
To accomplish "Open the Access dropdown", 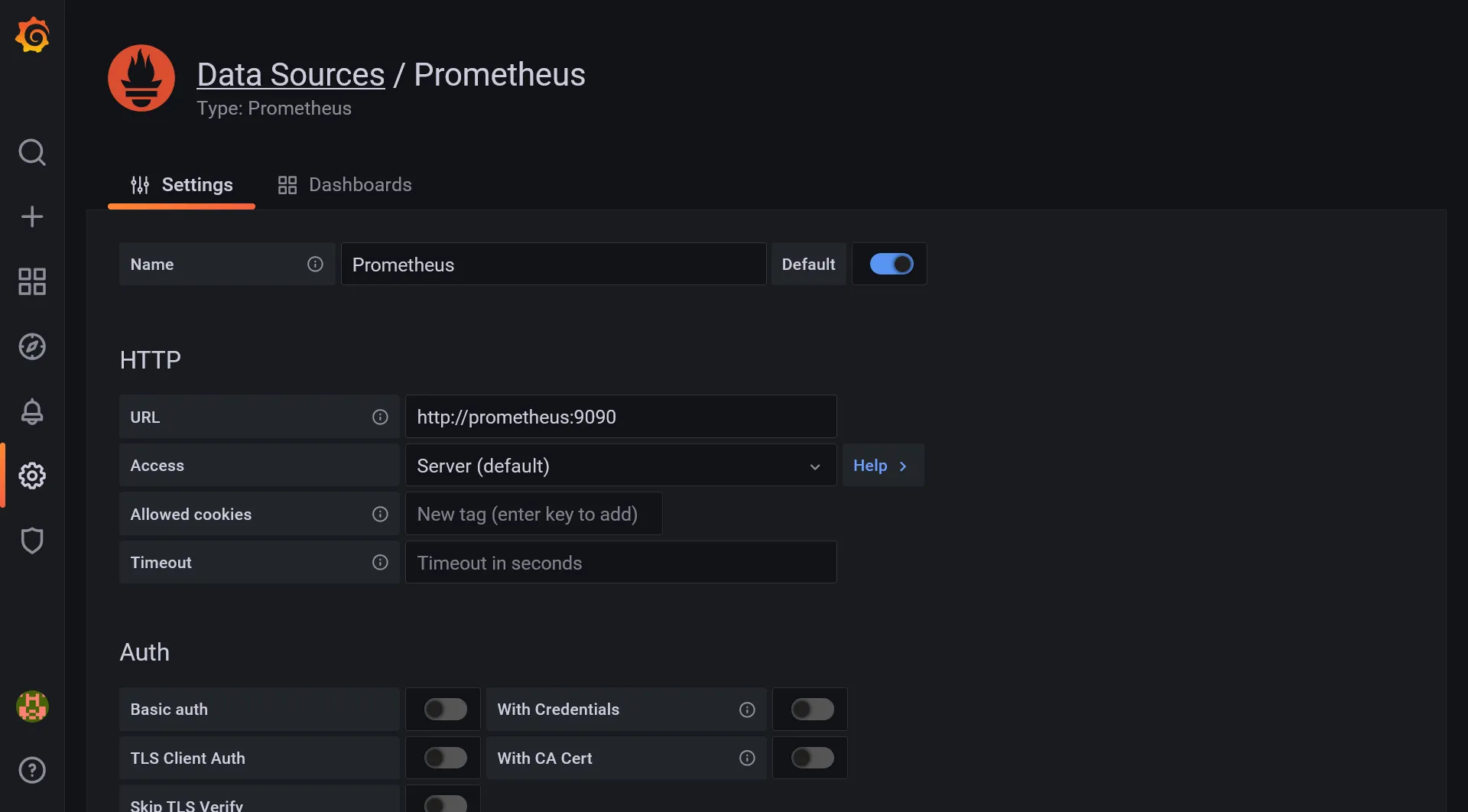I will (620, 465).
